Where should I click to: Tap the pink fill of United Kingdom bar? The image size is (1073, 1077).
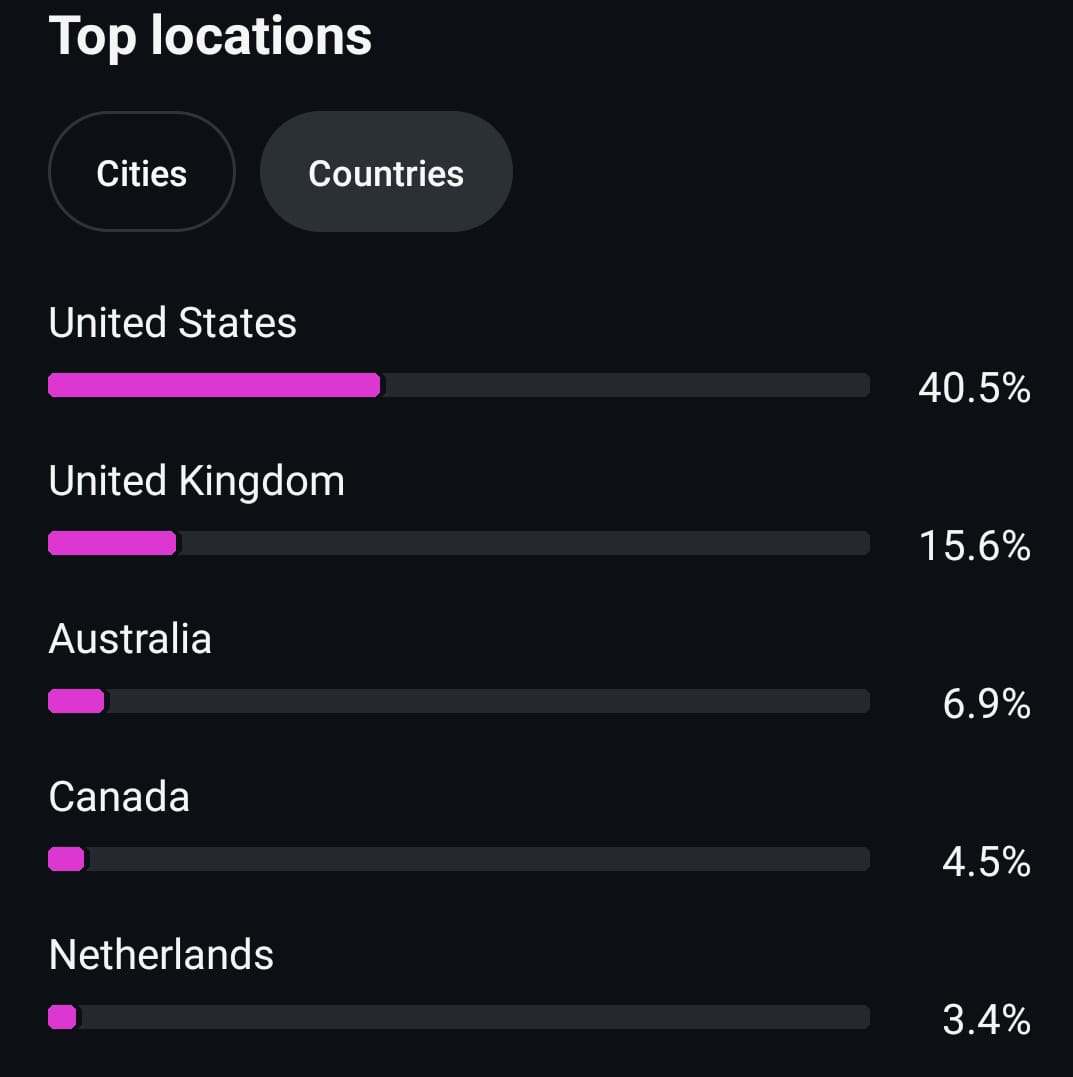point(112,543)
